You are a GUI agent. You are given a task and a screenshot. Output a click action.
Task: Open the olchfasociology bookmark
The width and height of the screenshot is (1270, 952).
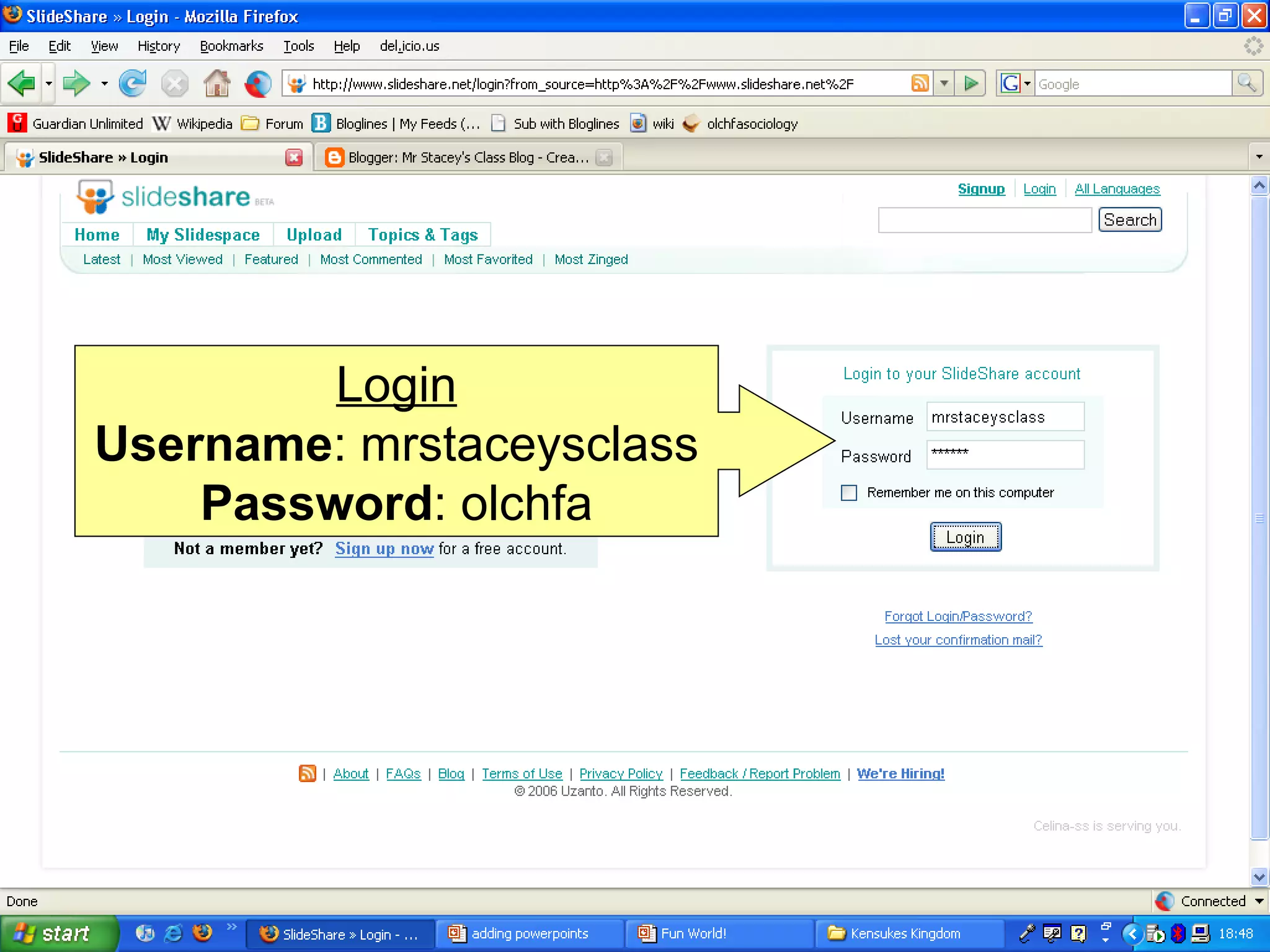pyautogui.click(x=740, y=123)
